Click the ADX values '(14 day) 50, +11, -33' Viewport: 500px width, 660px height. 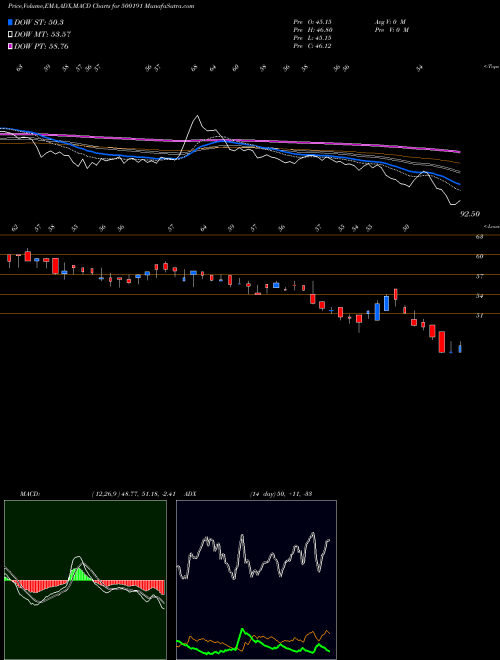tap(281, 493)
